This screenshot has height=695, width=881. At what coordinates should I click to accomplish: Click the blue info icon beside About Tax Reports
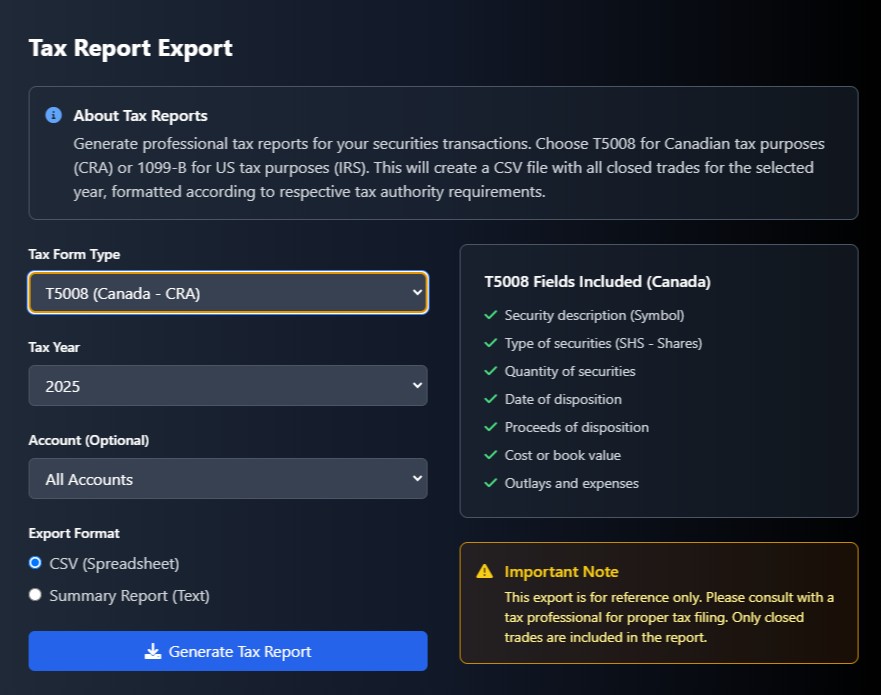(x=54, y=115)
